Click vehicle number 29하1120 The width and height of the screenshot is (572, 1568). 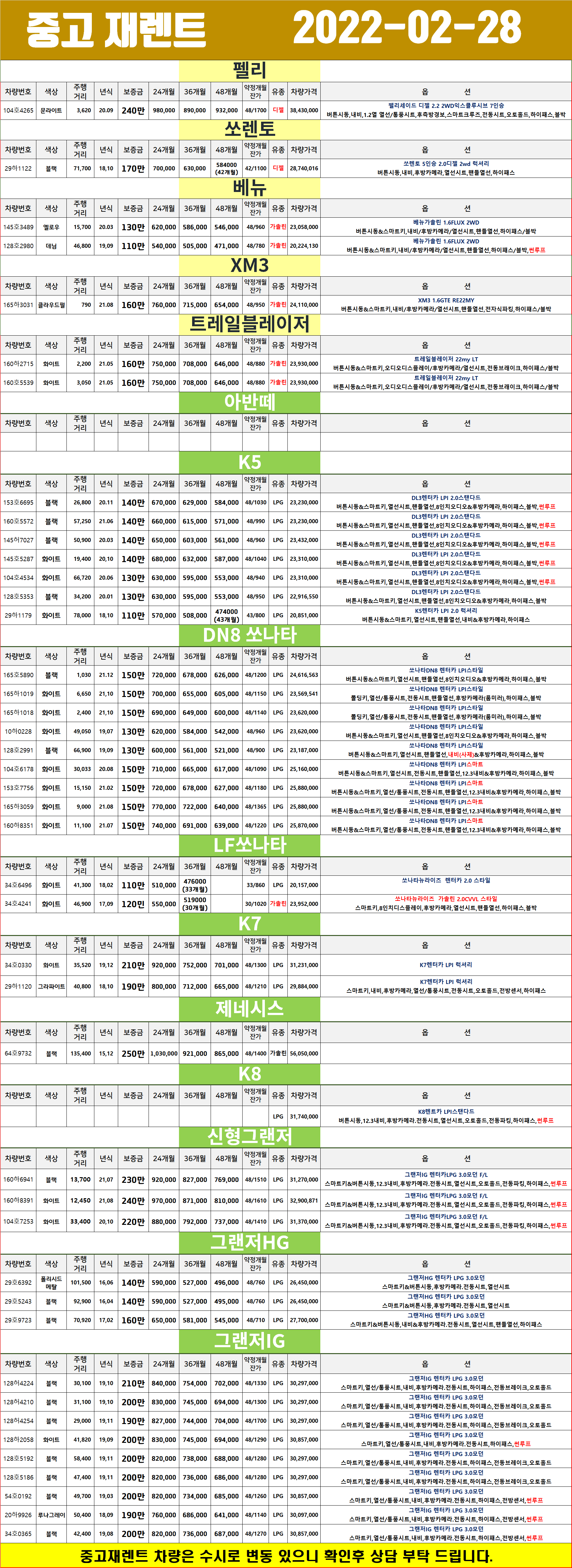pyautogui.click(x=18, y=987)
